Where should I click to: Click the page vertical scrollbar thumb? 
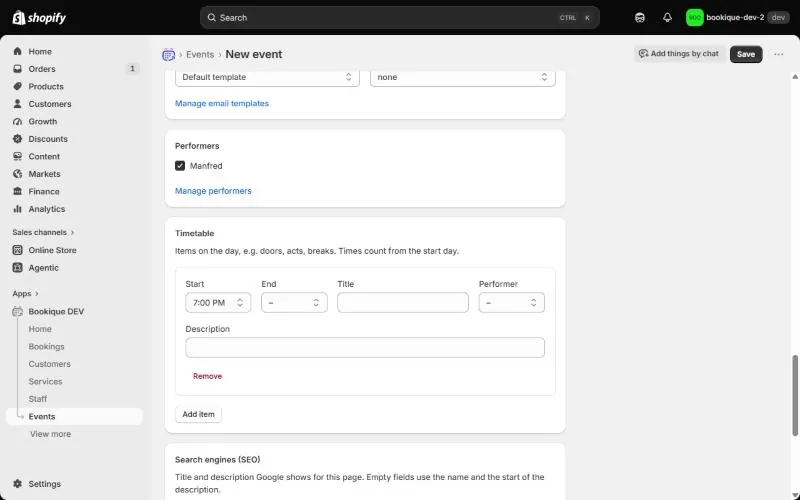coord(795,396)
